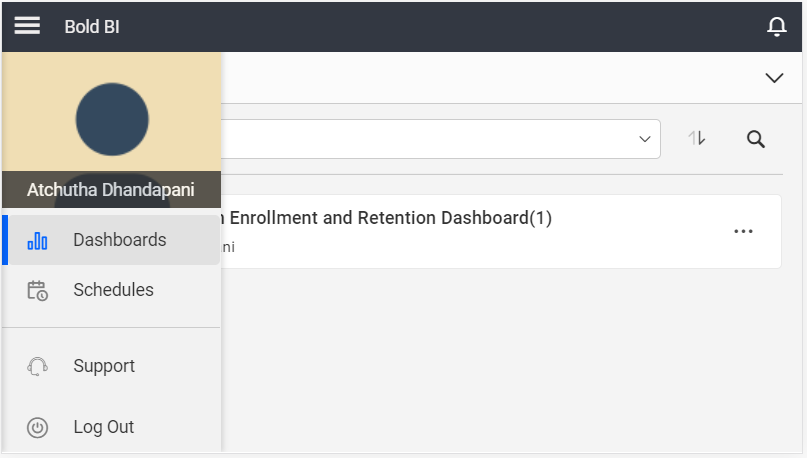
Task: Click the Log Out power icon
Action: (x=37, y=428)
